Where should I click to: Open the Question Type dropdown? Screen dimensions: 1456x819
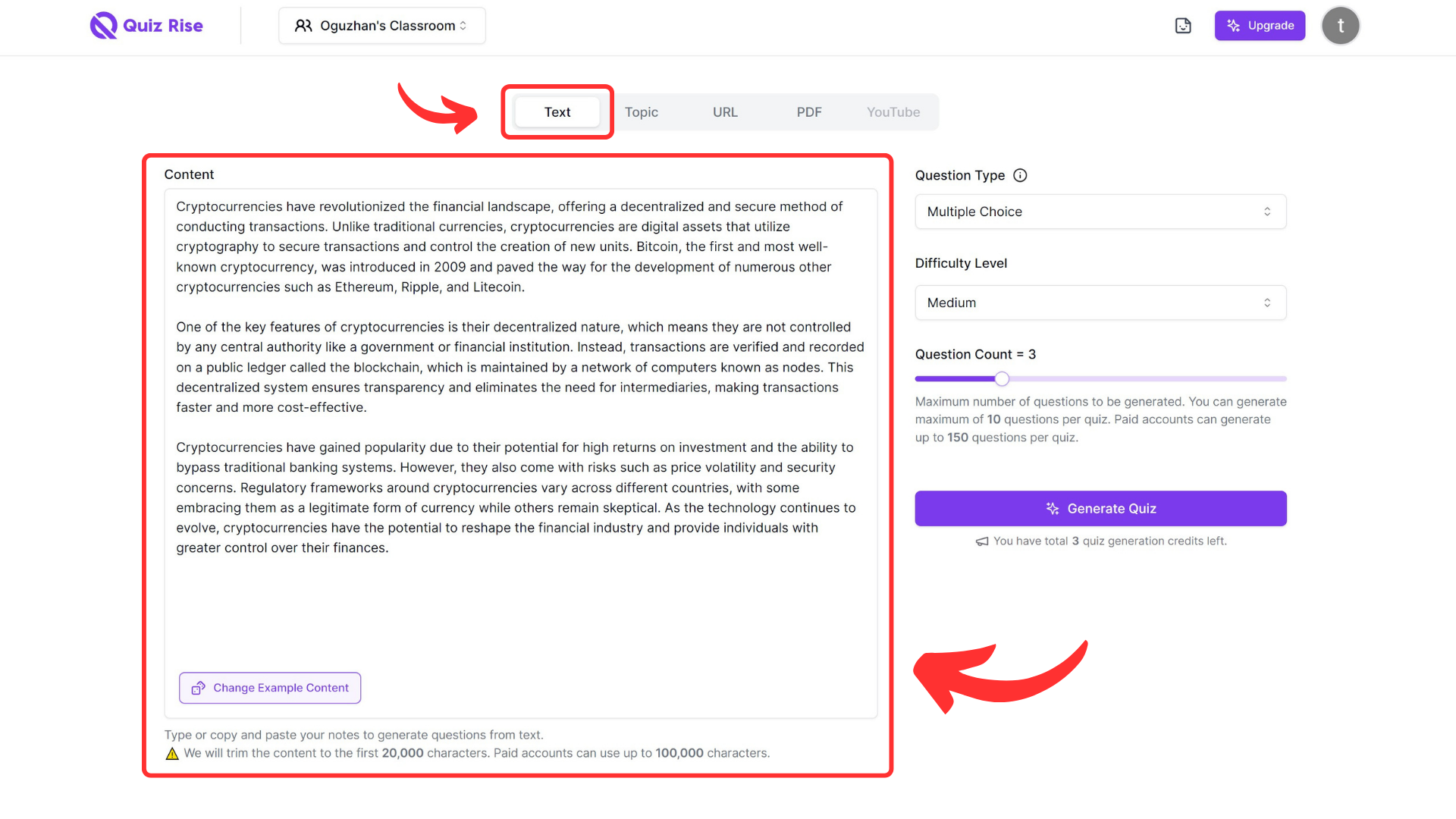[1100, 211]
